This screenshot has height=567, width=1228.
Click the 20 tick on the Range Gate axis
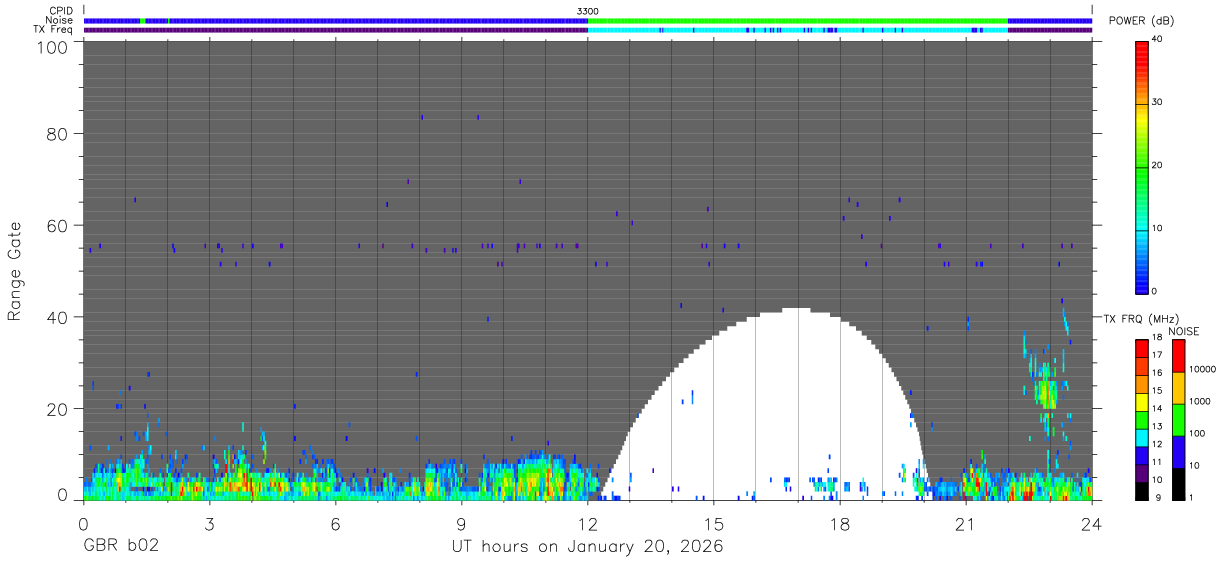click(x=56, y=410)
